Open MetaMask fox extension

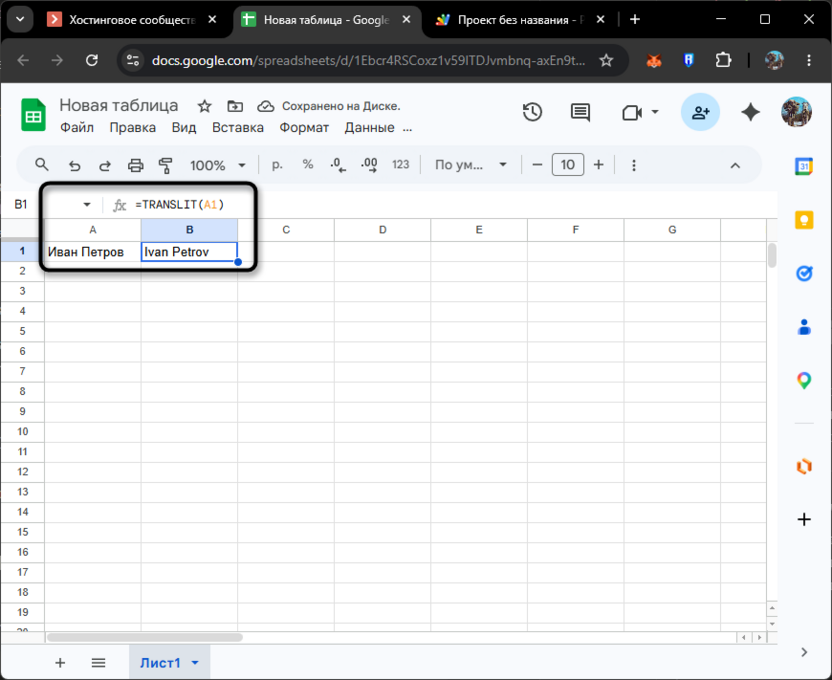pos(654,60)
